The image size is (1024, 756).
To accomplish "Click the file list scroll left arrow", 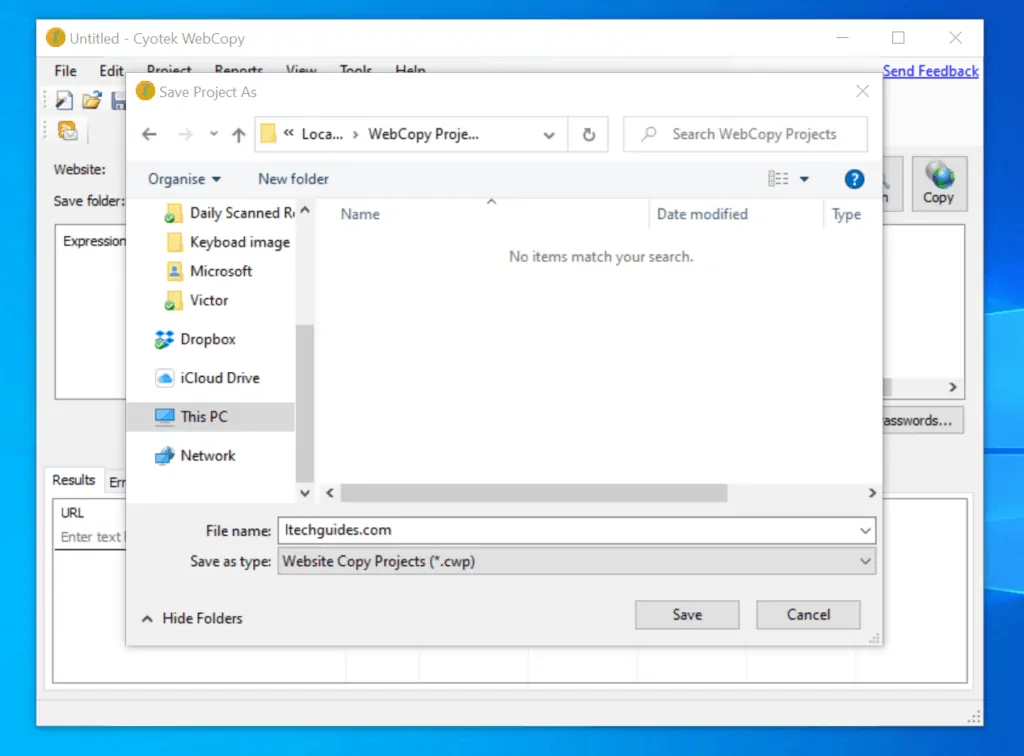I will (x=330, y=493).
